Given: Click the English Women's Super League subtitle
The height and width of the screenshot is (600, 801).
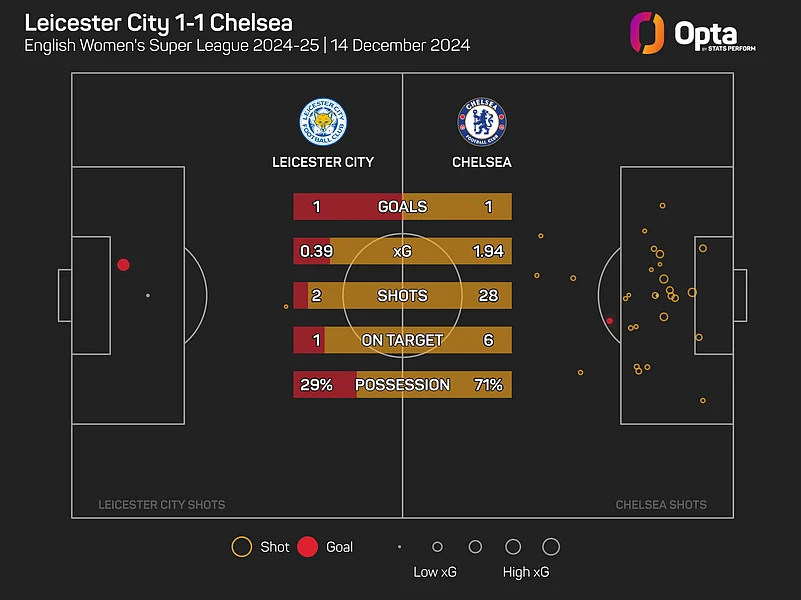Looking at the screenshot, I should click(247, 46).
